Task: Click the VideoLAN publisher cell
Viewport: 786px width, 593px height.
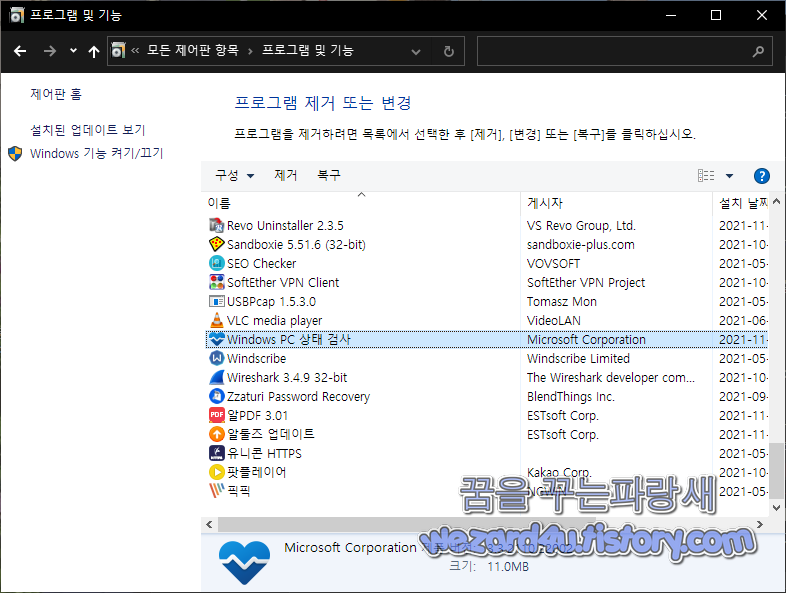Action: (x=553, y=320)
